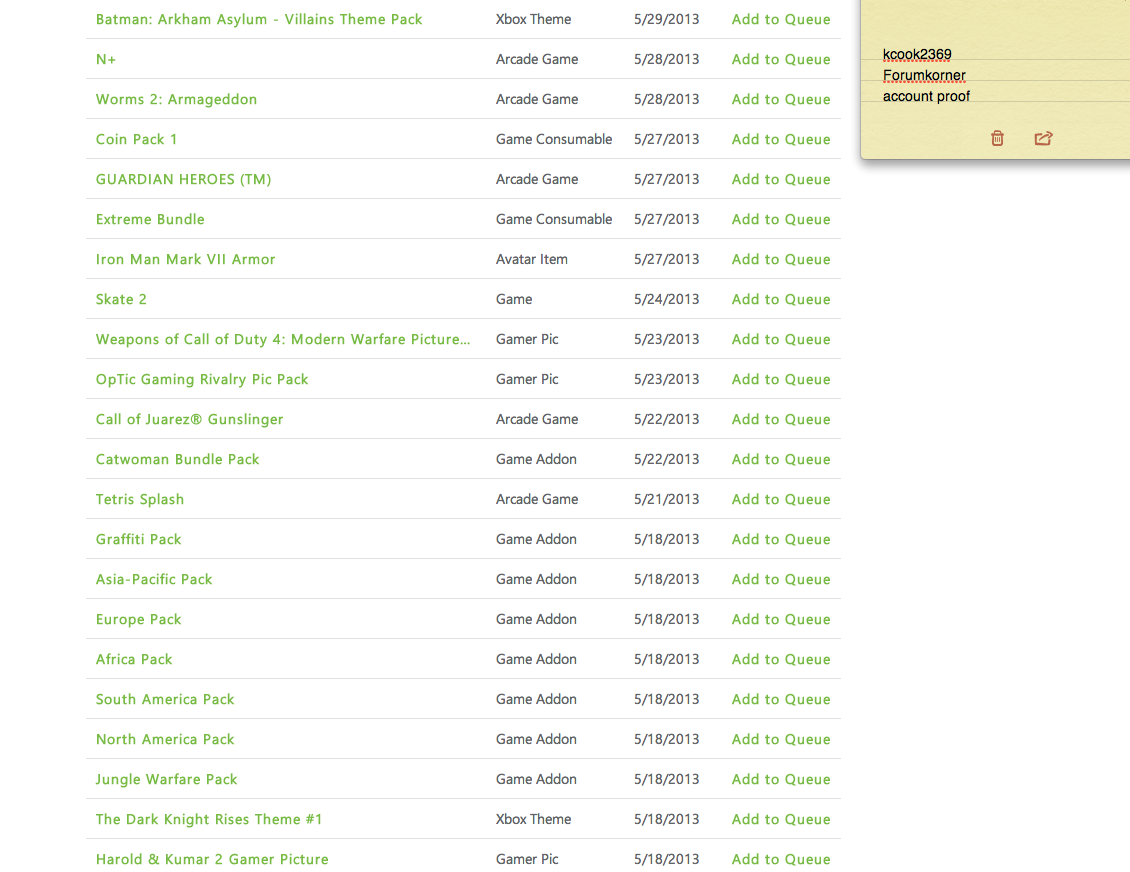Select Game type cell for Skate 2

tap(514, 299)
